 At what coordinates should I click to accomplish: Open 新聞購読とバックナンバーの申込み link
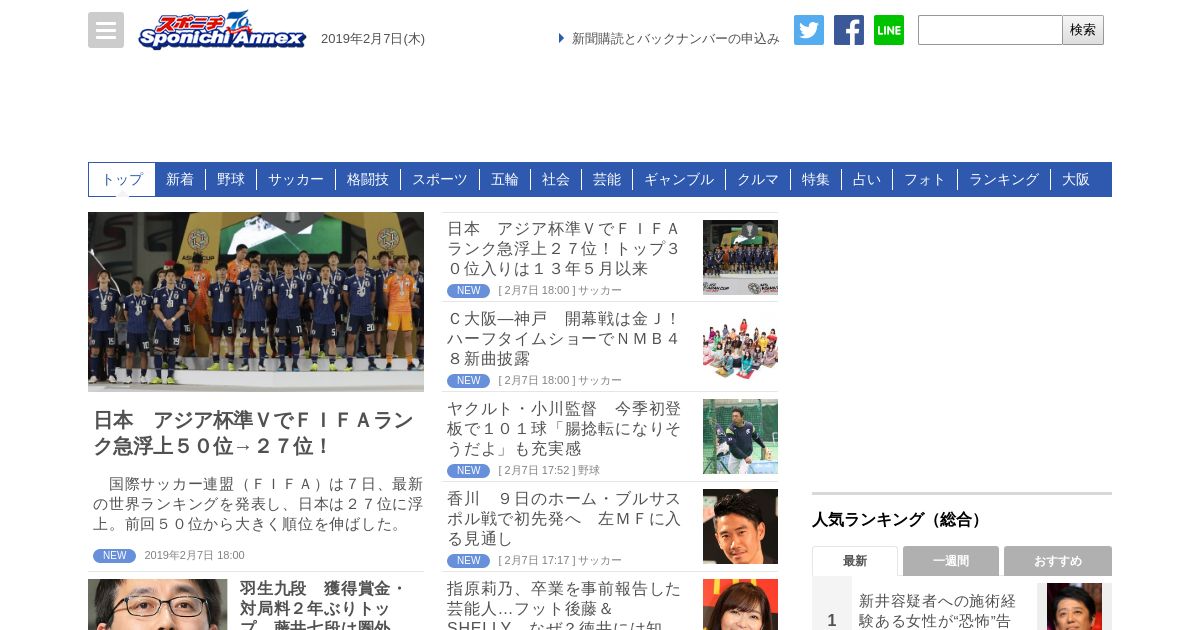[x=676, y=38]
